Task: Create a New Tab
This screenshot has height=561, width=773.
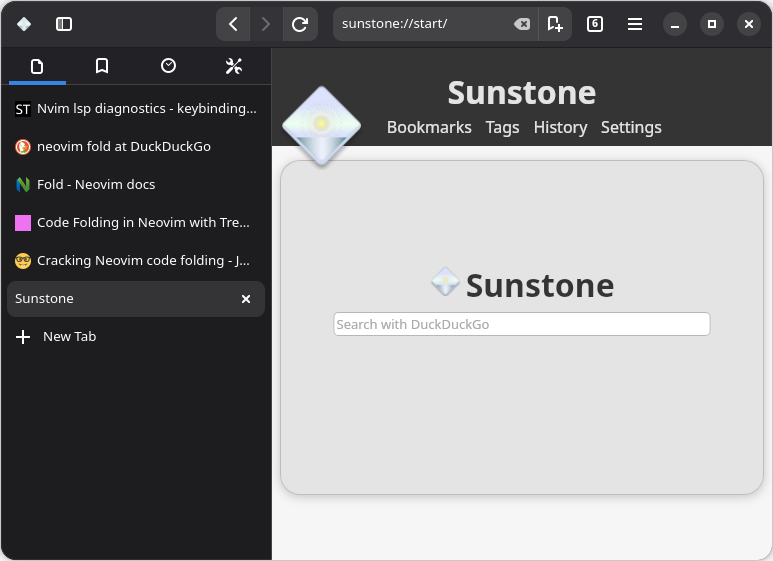Action: [x=69, y=337]
